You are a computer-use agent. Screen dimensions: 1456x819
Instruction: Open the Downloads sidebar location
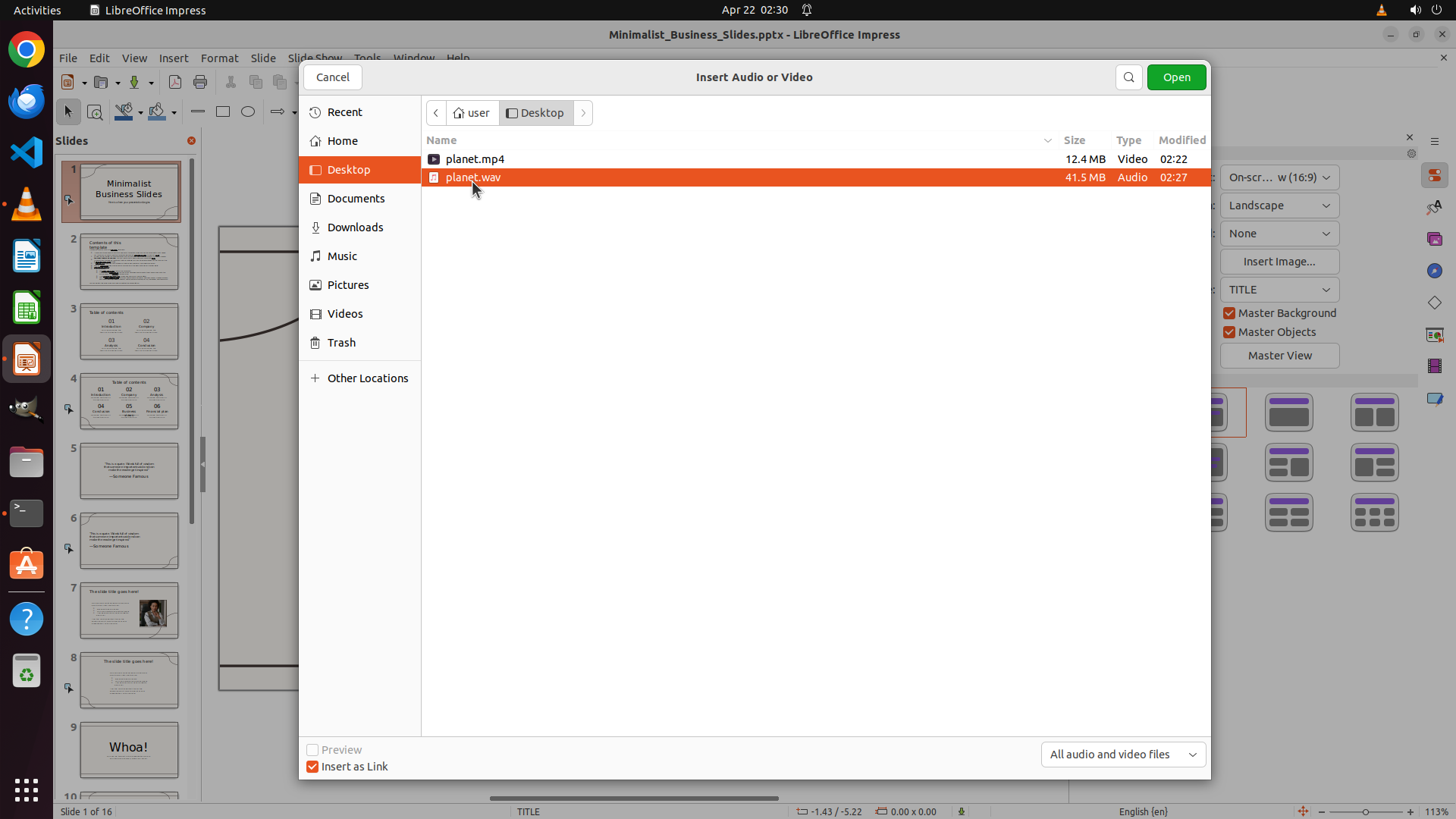355,227
